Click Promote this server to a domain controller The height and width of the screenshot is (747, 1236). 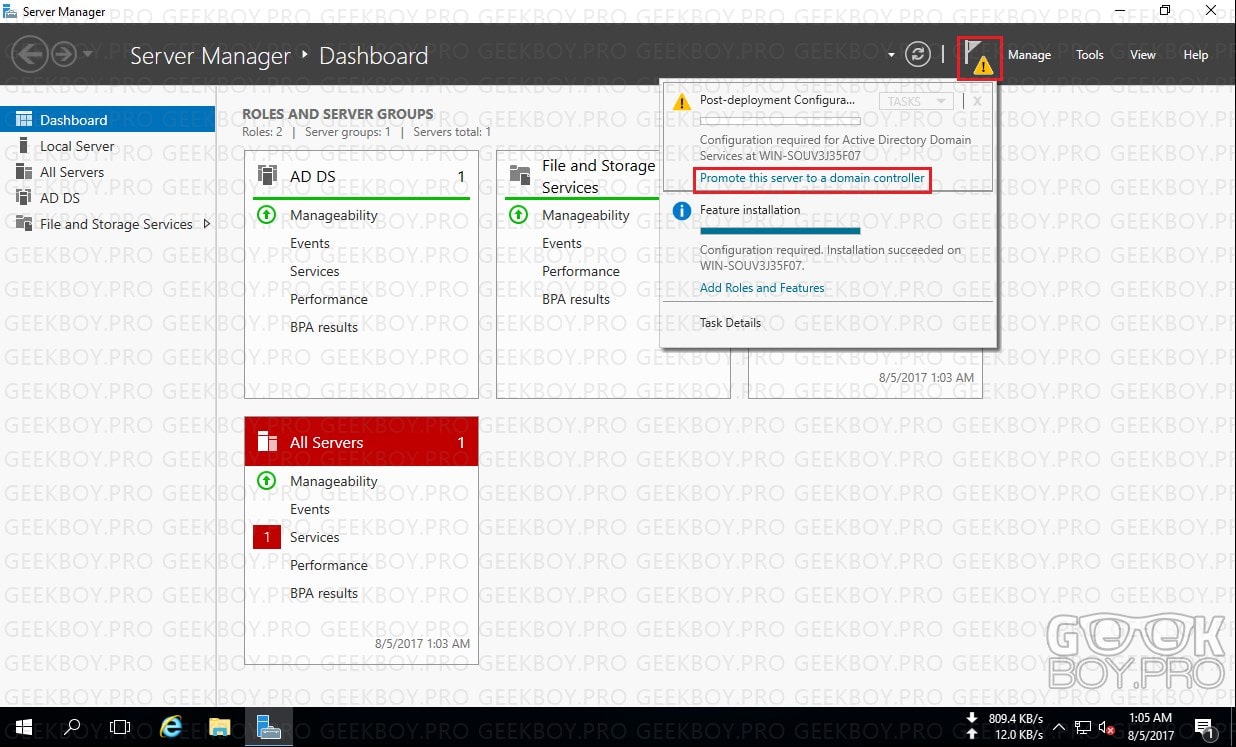point(812,178)
